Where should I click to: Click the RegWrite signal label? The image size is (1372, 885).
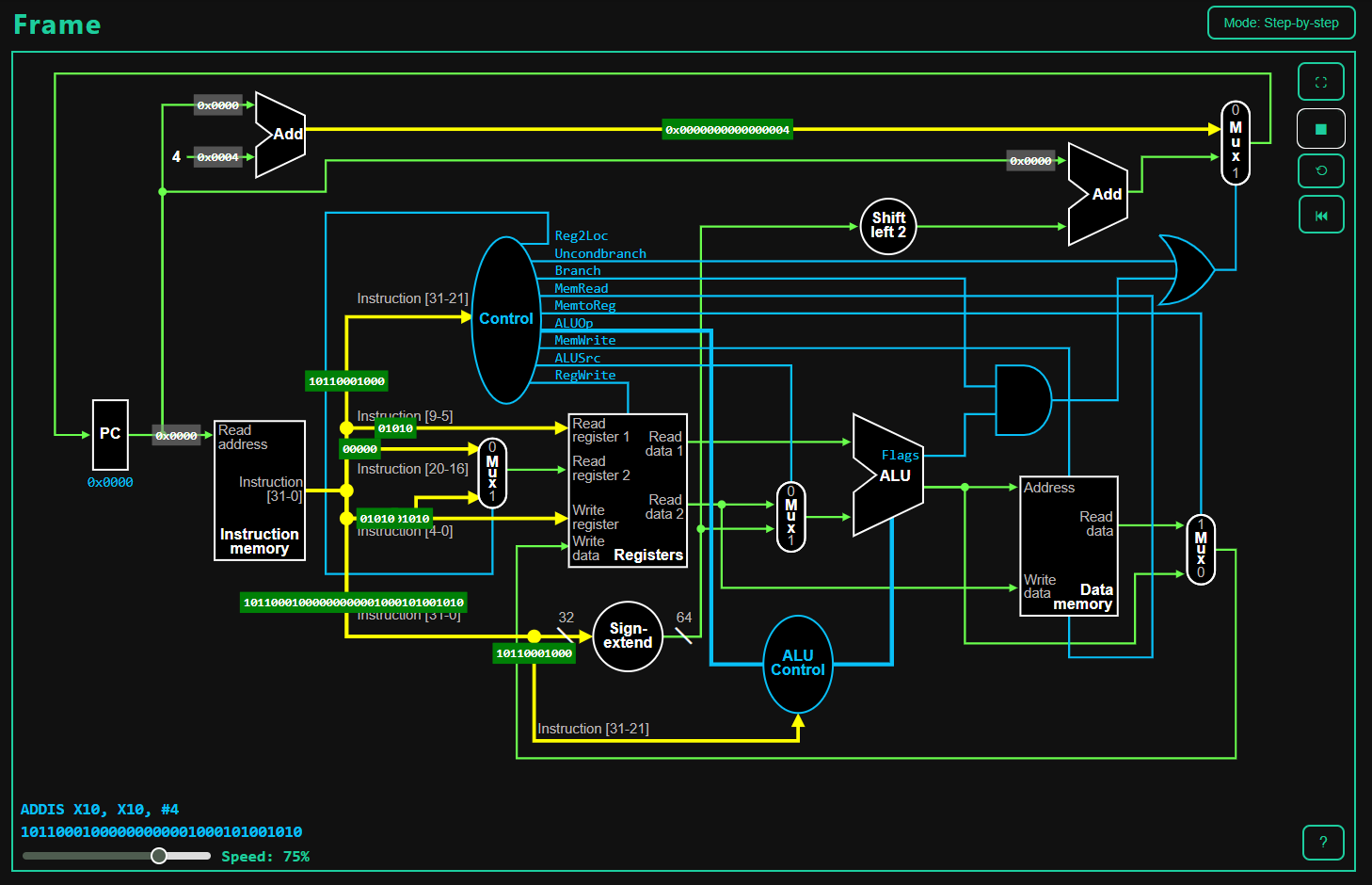click(585, 376)
